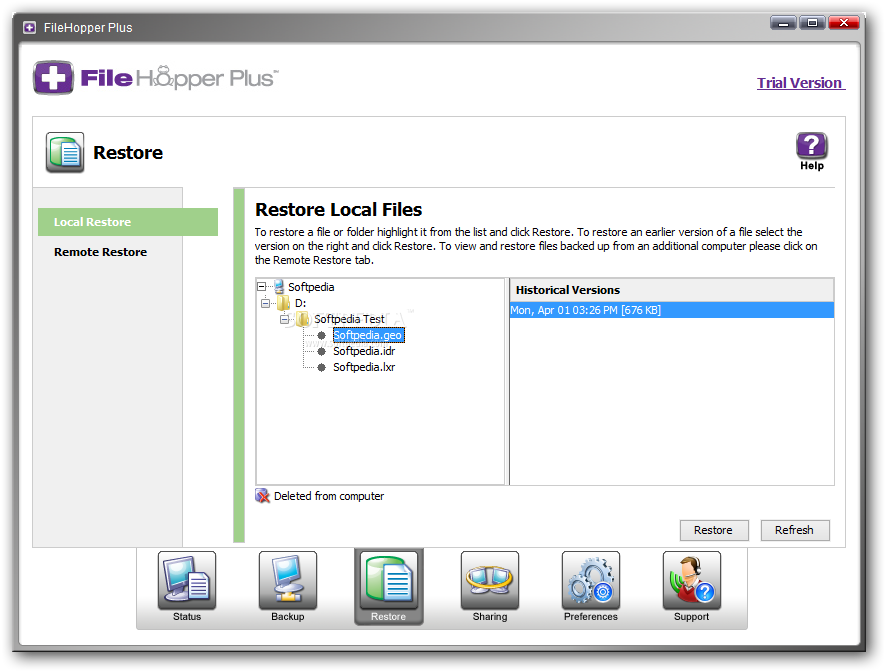Maximize the FileHopper Plus window

click(x=812, y=23)
